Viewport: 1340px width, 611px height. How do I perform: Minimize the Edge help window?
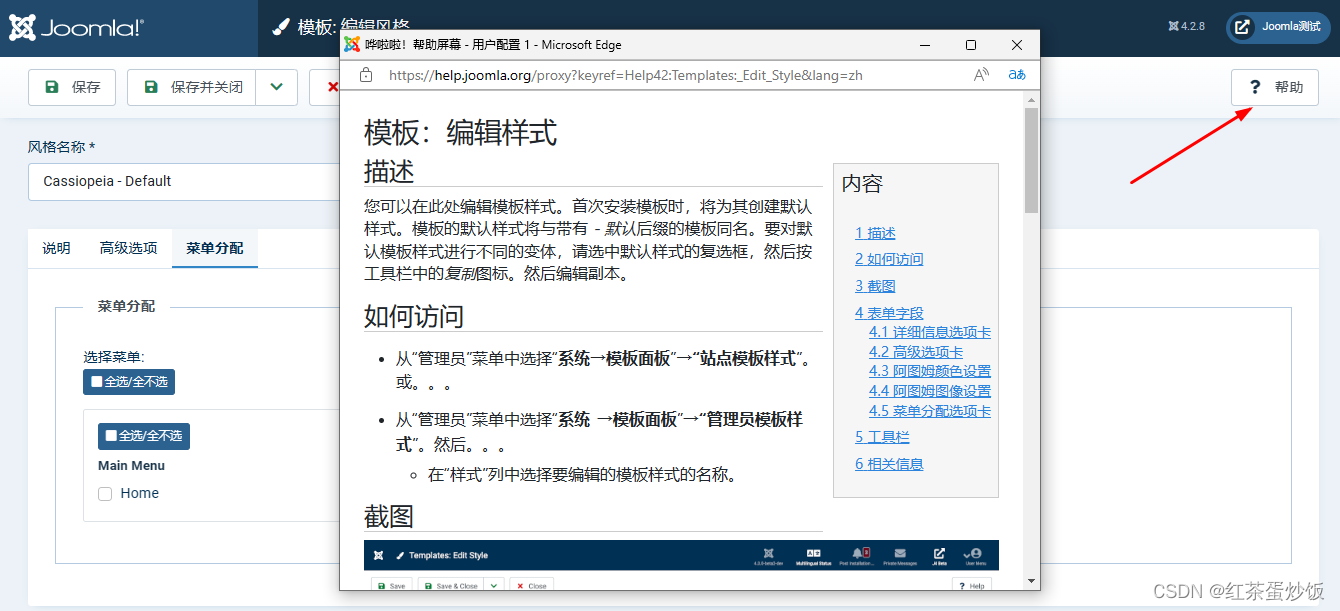click(924, 45)
